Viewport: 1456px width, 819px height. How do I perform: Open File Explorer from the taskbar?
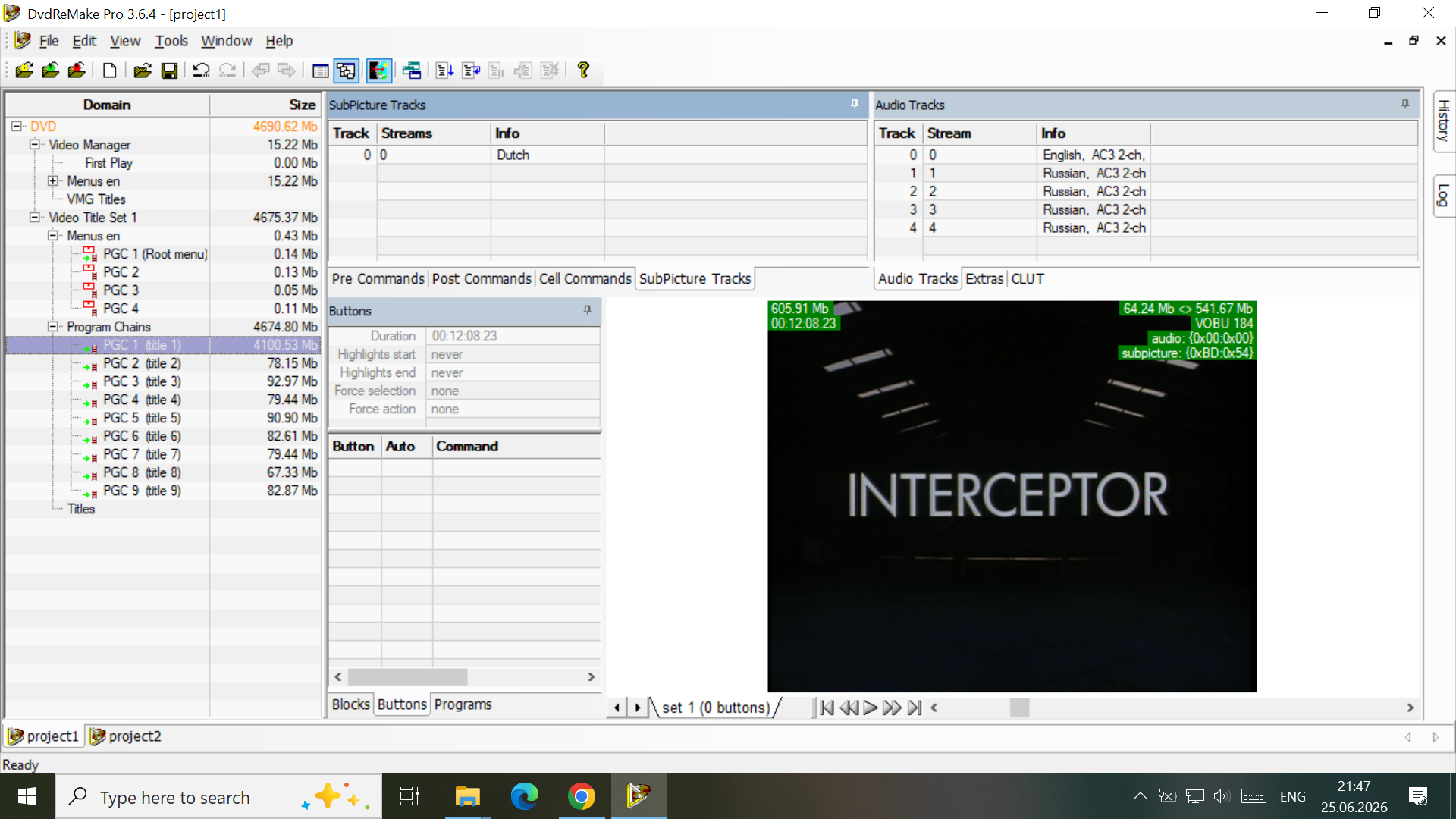467,796
